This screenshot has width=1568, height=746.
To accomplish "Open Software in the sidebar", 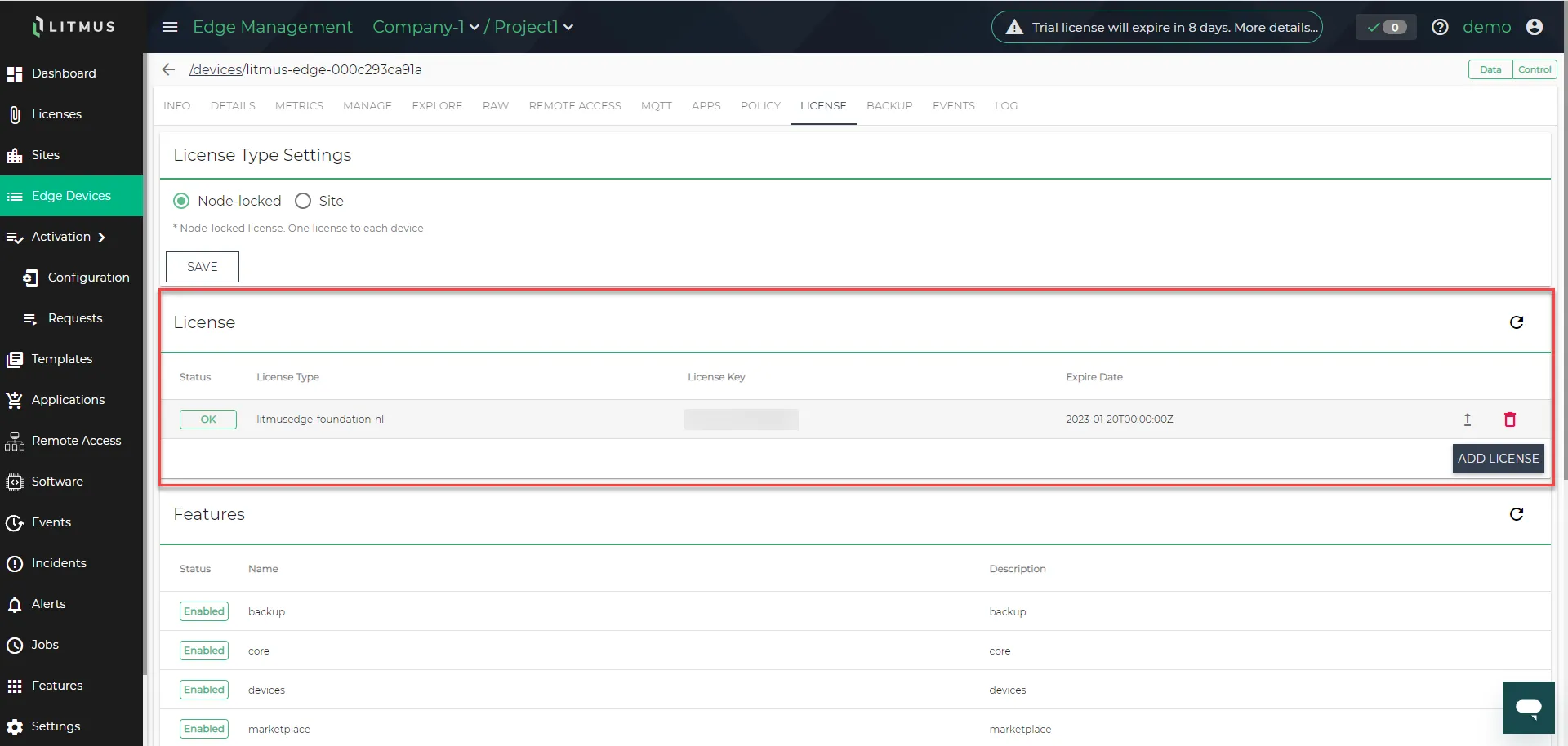I will (x=71, y=482).
